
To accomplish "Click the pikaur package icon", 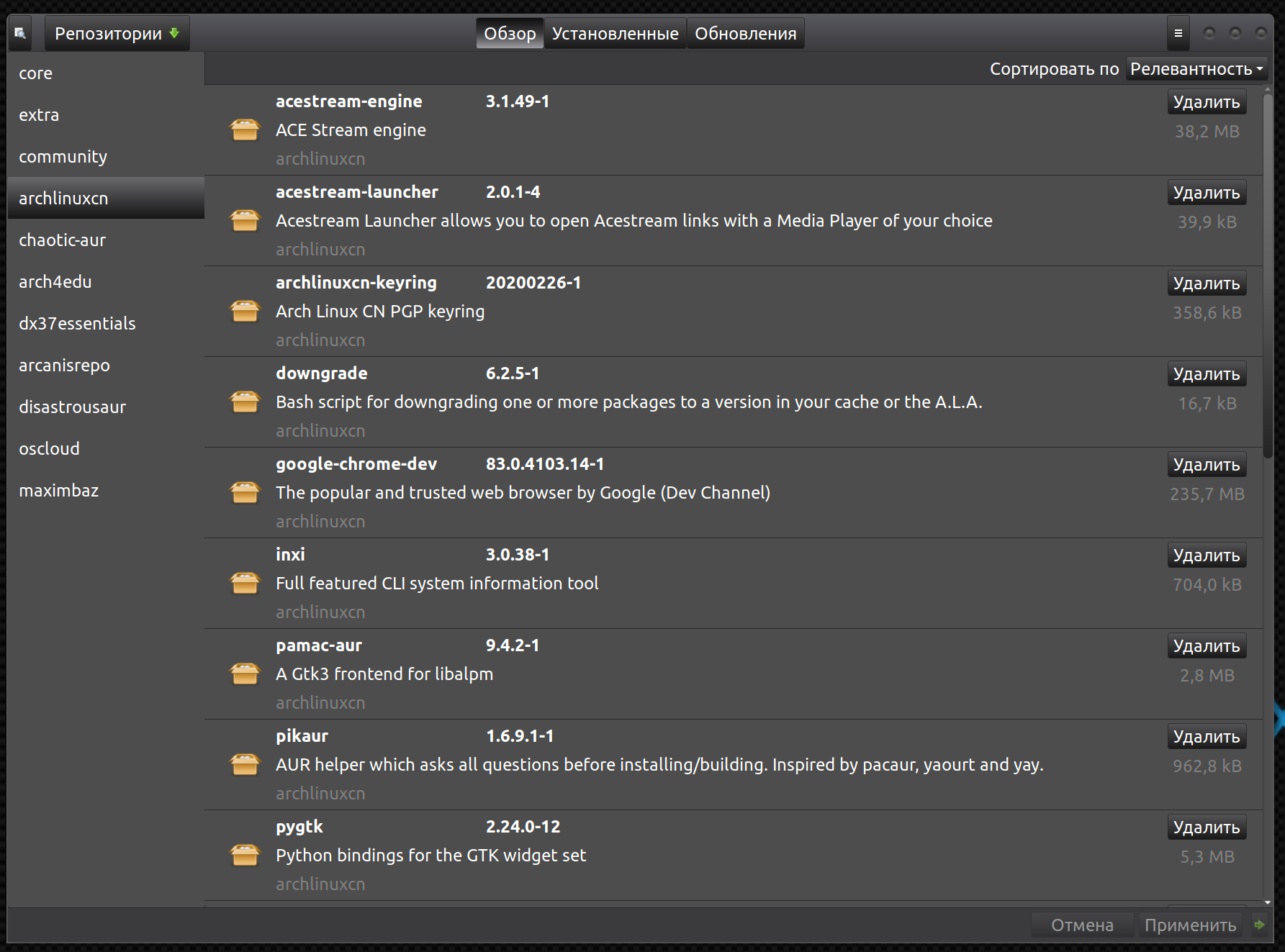I will click(x=245, y=765).
